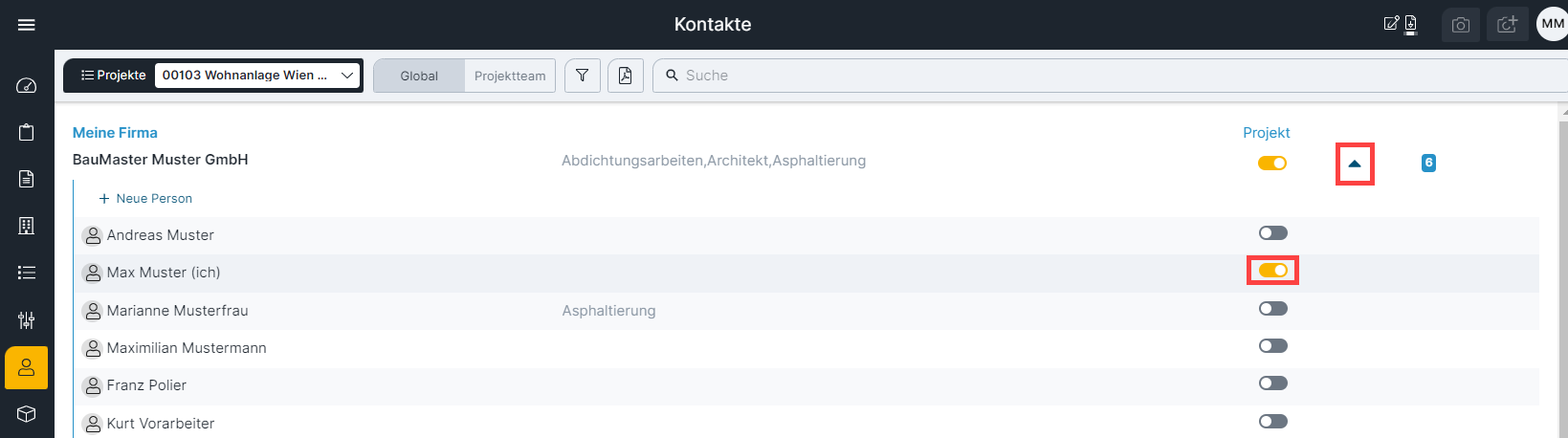
Task: Open the clipboard icon in sidebar
Action: [x=27, y=132]
